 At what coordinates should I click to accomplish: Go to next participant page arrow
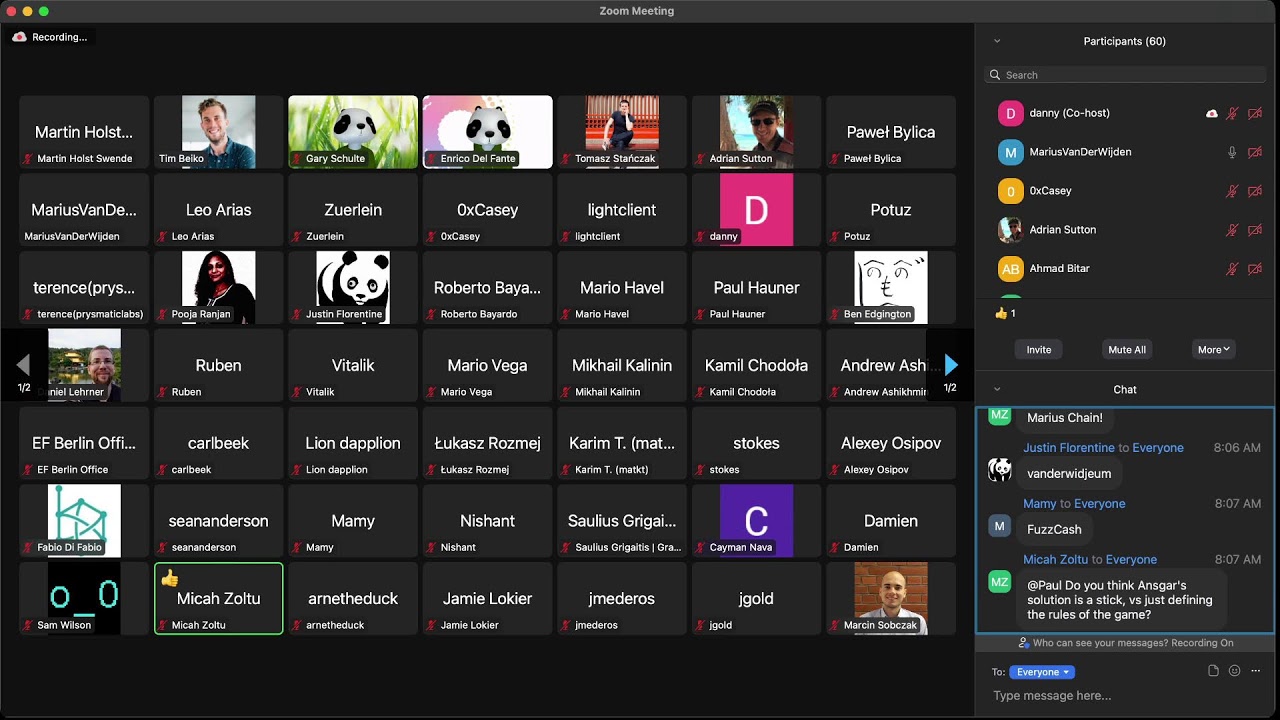point(951,365)
